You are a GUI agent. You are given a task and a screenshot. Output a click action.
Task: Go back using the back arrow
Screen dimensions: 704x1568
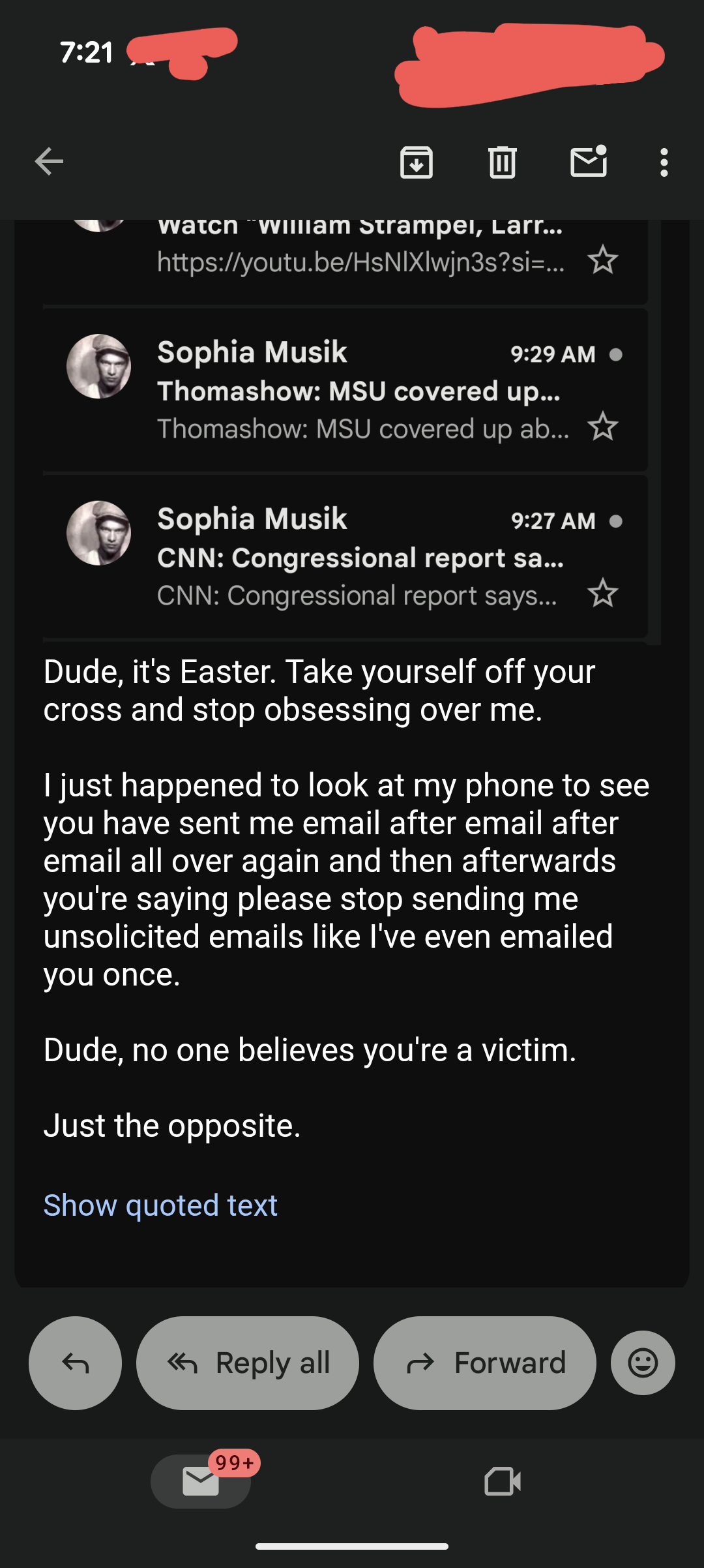(49, 162)
